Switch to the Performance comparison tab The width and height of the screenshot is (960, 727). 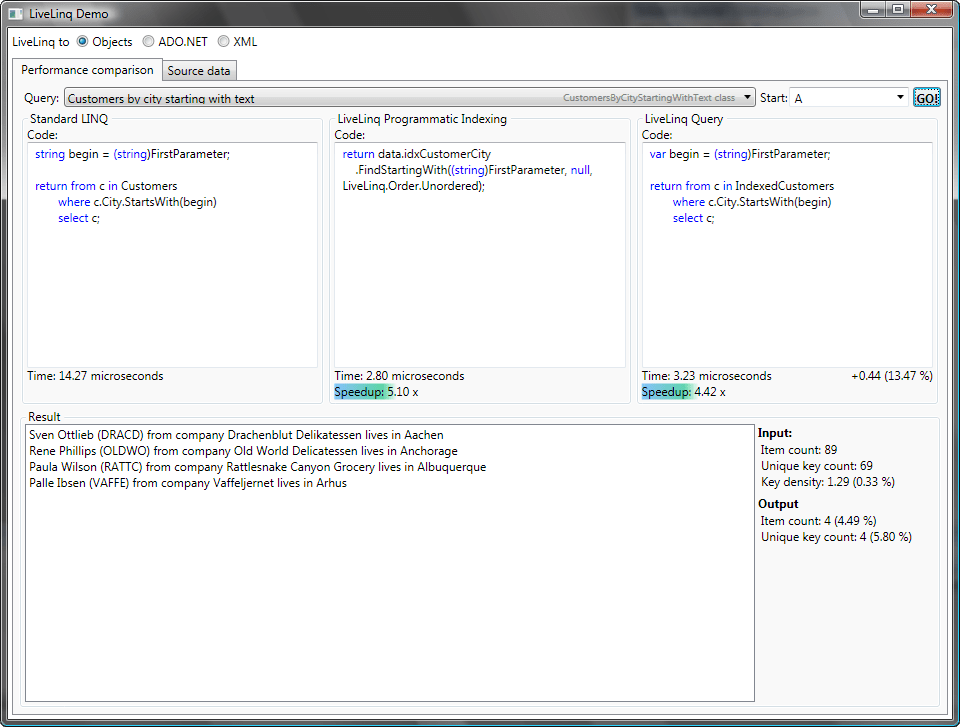(x=87, y=70)
